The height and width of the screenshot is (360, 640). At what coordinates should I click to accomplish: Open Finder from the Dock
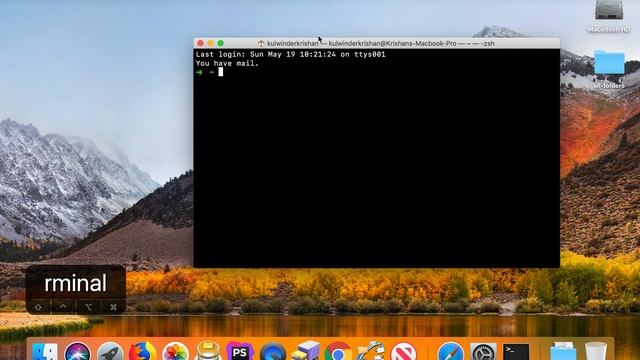point(45,352)
